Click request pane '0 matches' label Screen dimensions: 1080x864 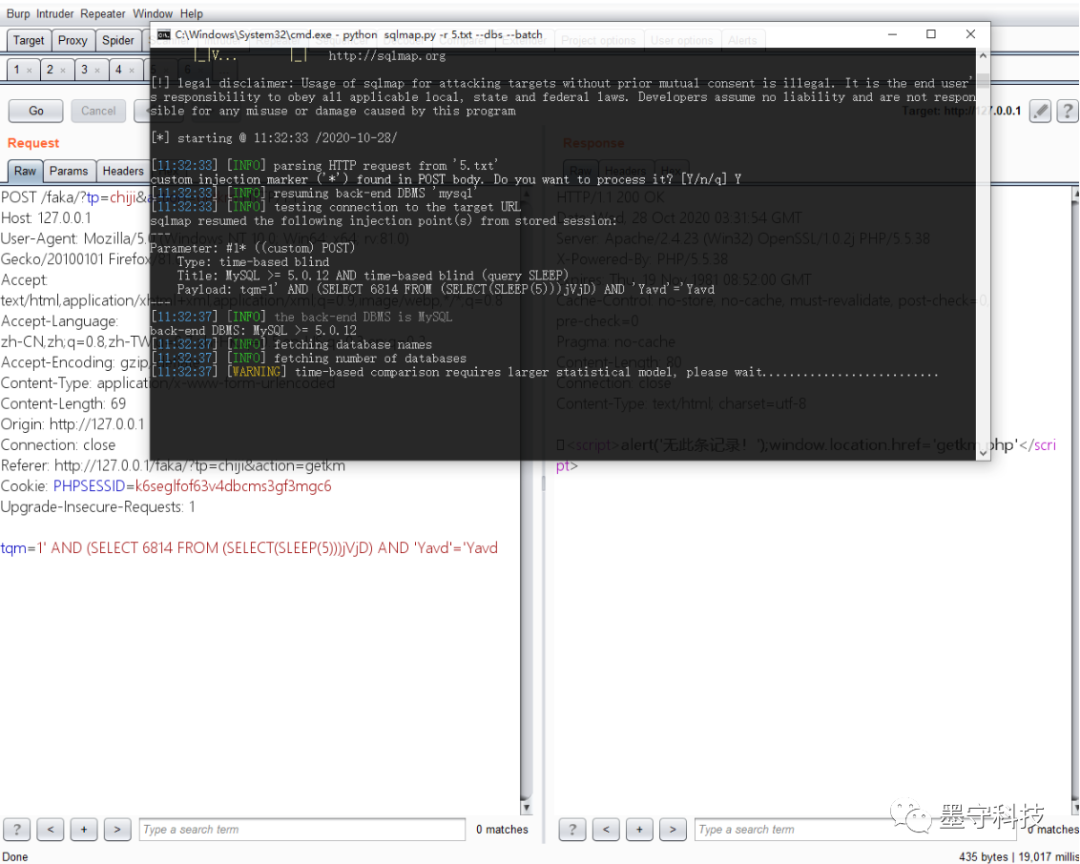tap(502, 830)
